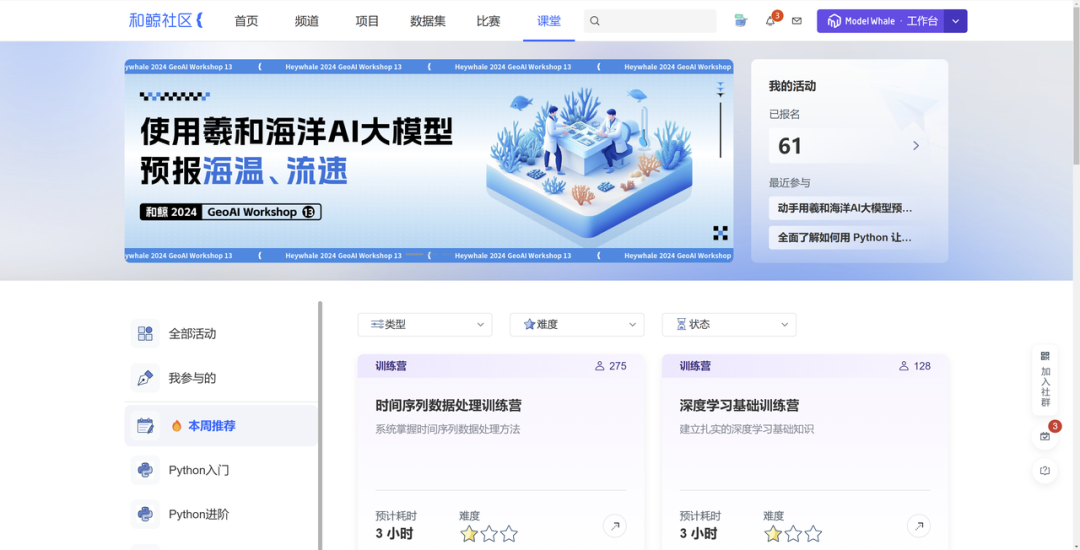The width and height of the screenshot is (1080, 550).
Task: Open recent activity 全面了解如何用 Python 让…
Action: [845, 237]
